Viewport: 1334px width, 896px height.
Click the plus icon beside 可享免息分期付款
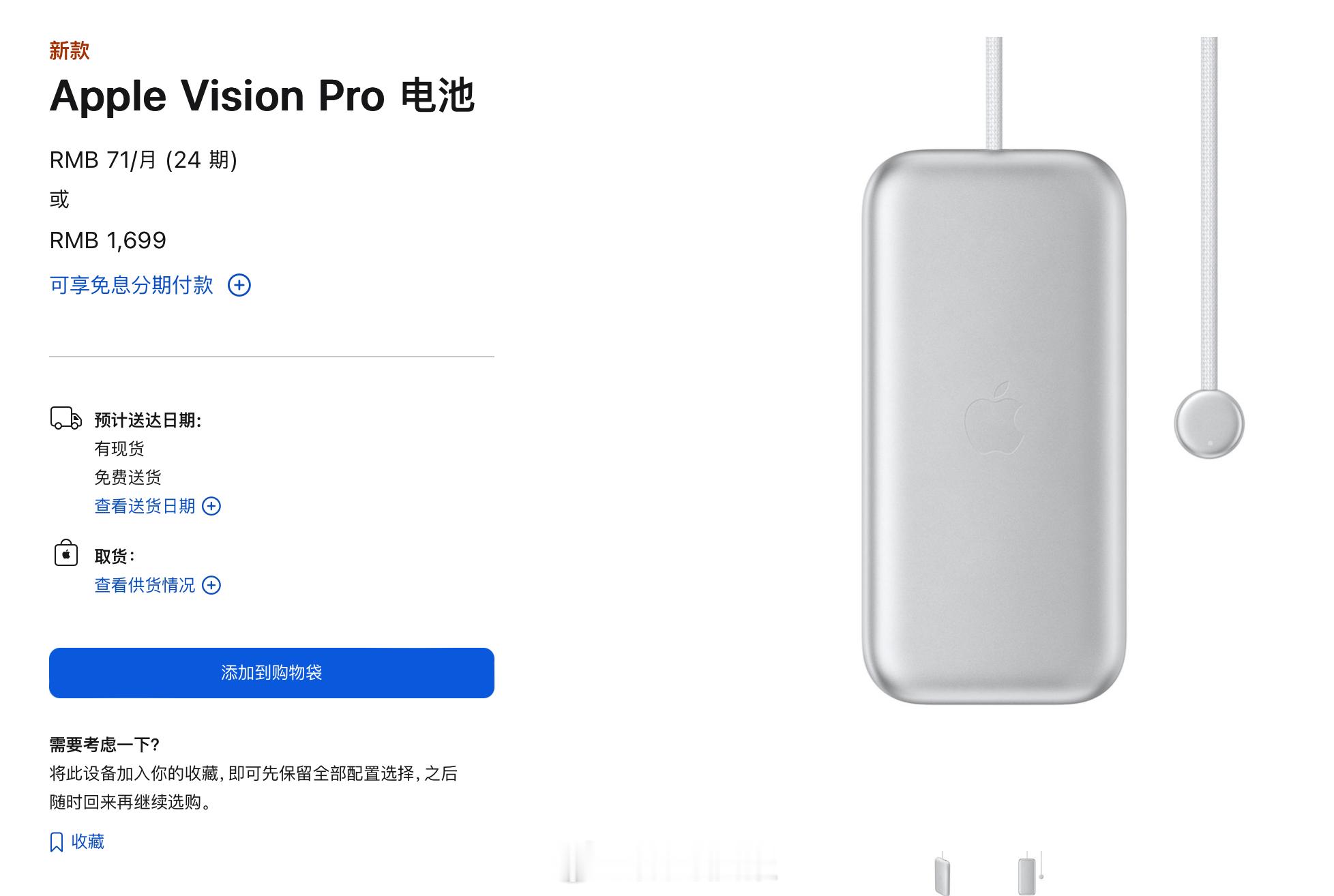pos(239,285)
